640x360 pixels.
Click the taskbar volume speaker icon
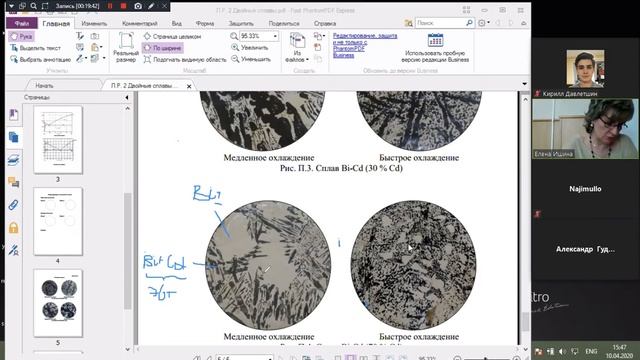[562, 351]
